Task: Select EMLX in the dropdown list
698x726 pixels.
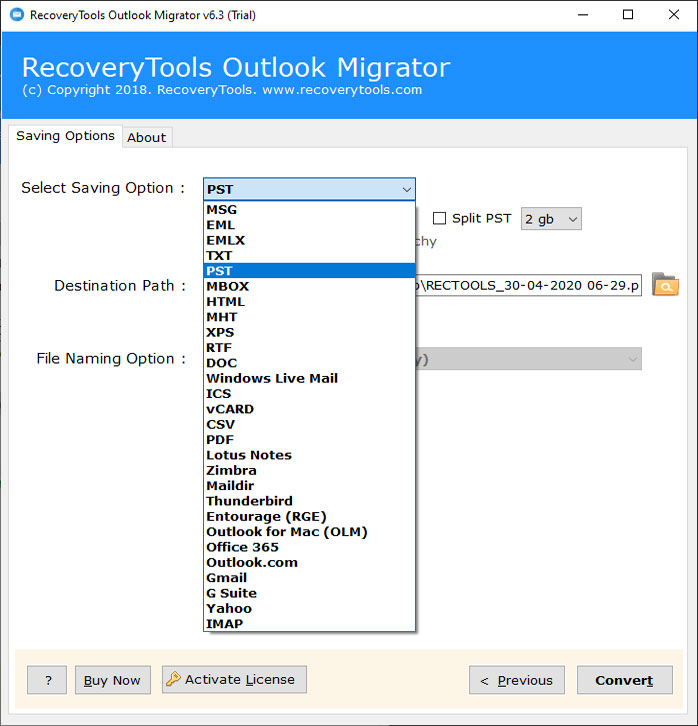Action: pos(309,240)
